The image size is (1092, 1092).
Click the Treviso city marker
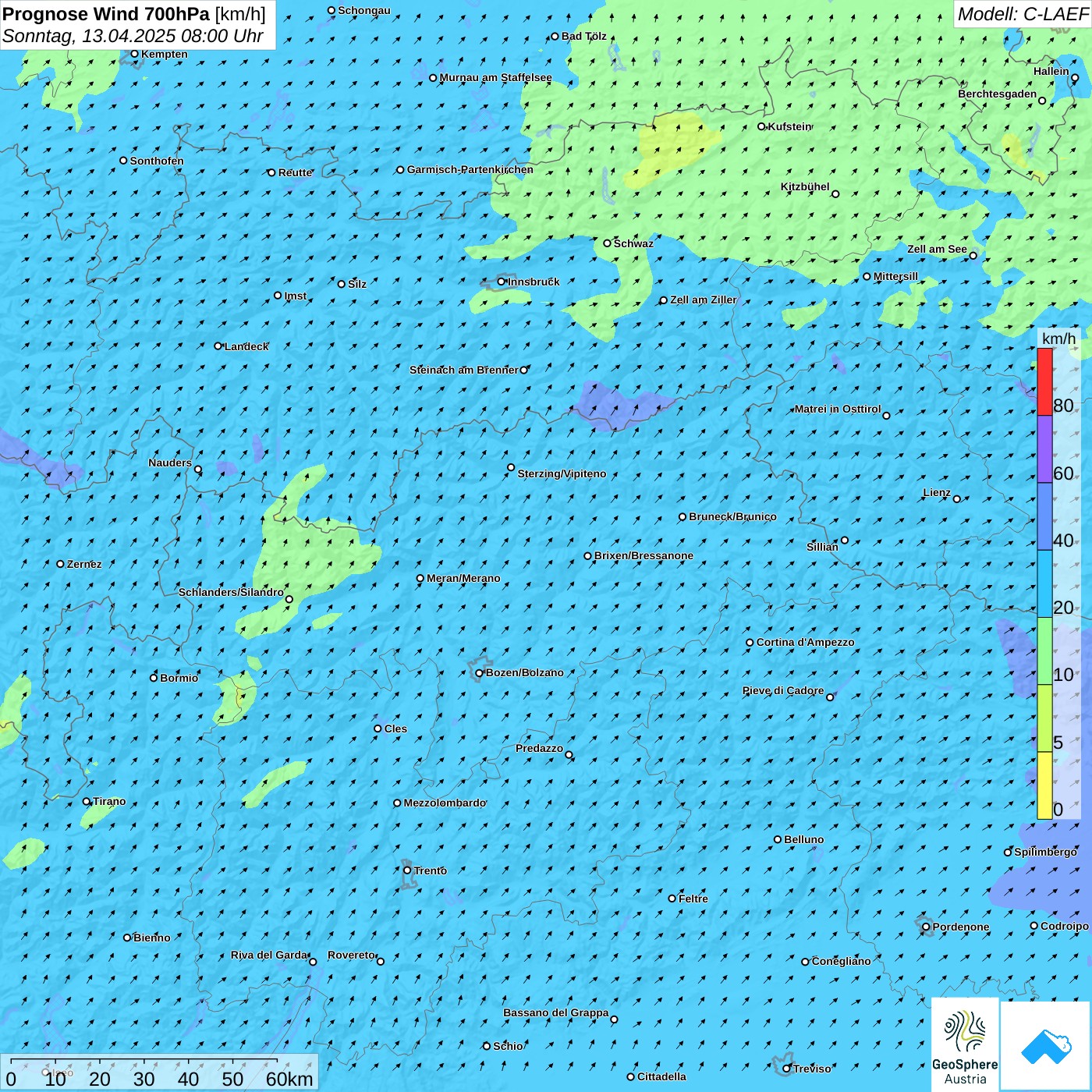pos(787,1069)
